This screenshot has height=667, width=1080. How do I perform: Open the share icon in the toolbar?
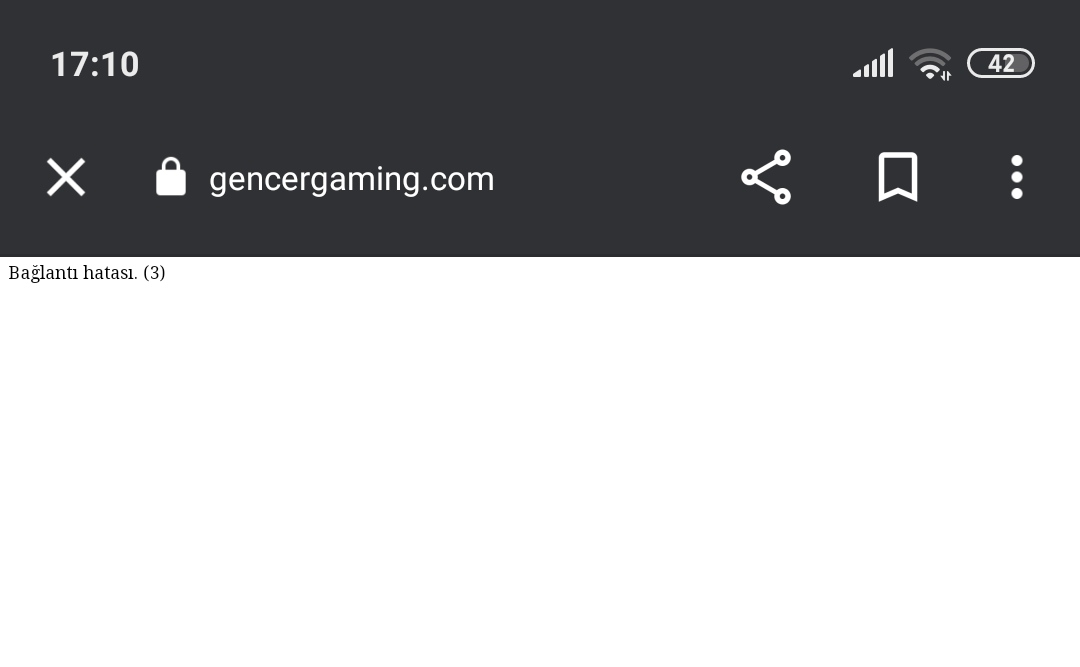pyautogui.click(x=766, y=178)
